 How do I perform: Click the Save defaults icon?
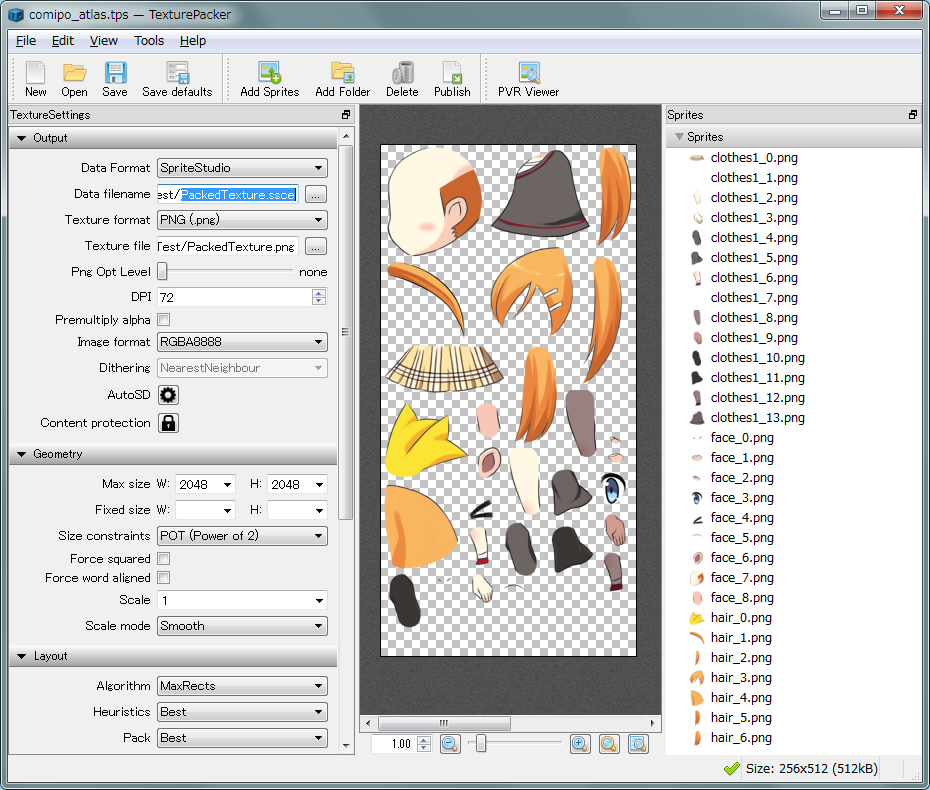coord(177,72)
